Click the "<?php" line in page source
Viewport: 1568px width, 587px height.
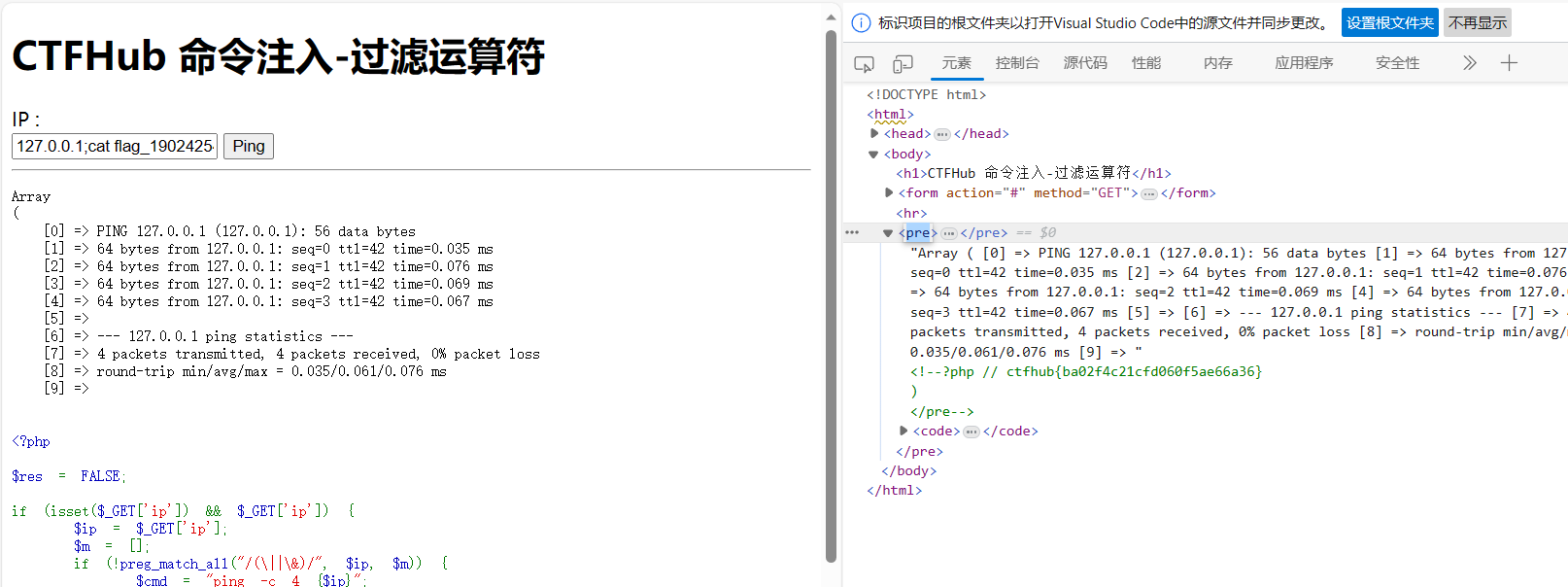tap(31, 441)
